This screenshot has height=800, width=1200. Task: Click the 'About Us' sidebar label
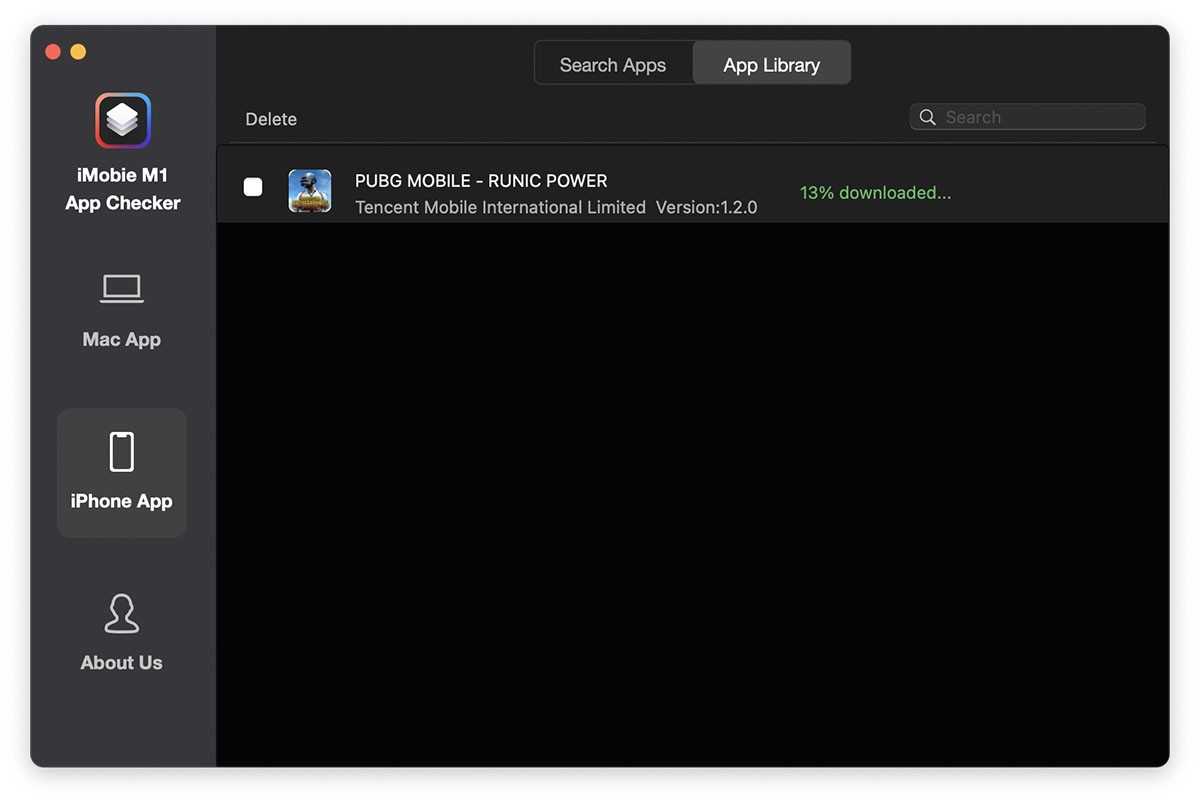coord(122,662)
